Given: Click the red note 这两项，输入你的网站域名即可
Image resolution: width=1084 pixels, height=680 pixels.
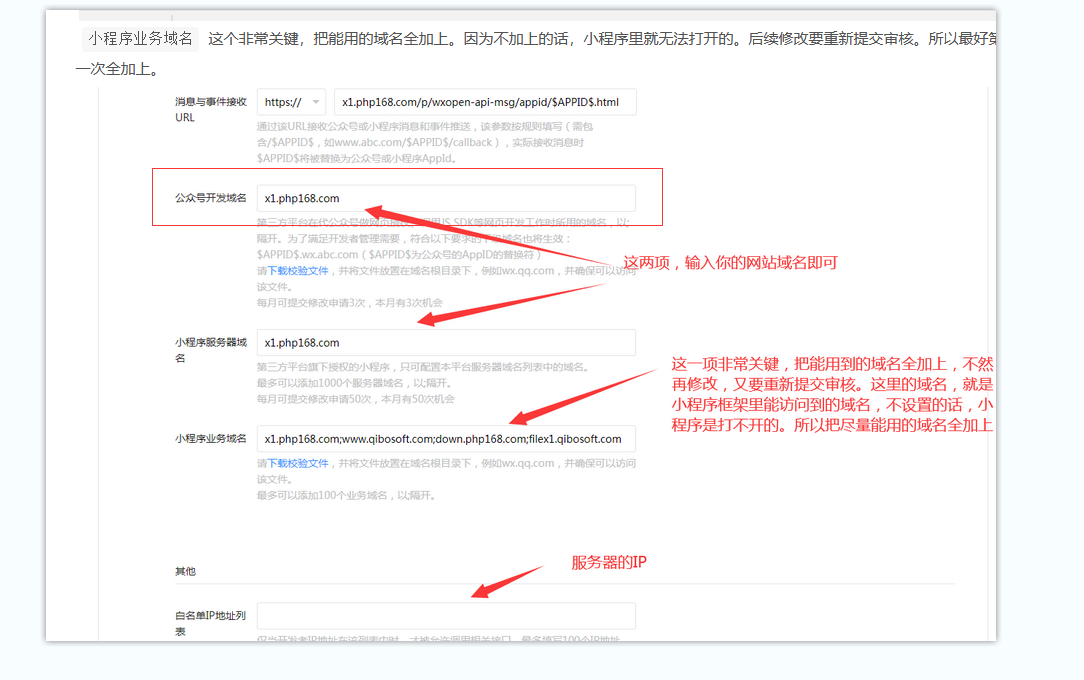Looking at the screenshot, I should 730,263.
